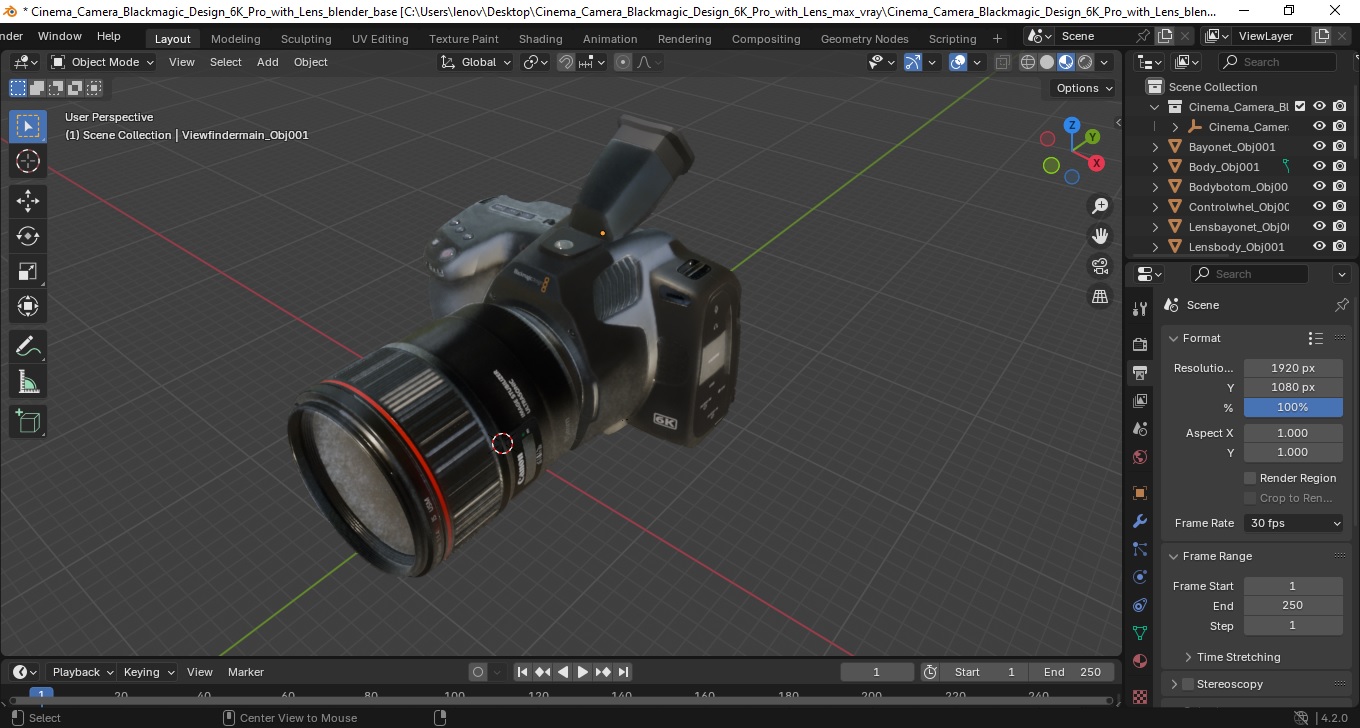Open the Scene properties tab

pos(1140,429)
